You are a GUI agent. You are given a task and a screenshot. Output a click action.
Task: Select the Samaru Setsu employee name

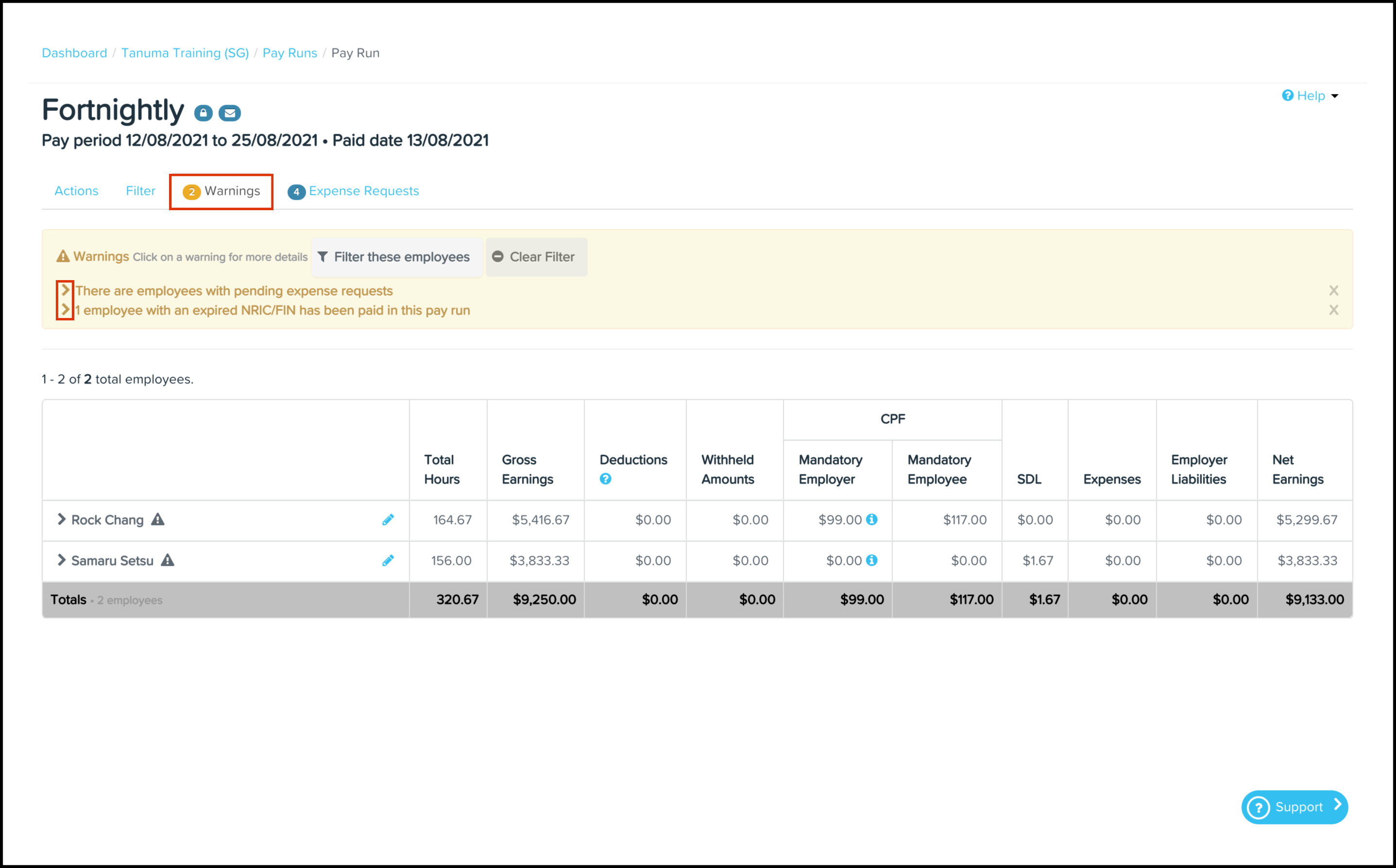[x=113, y=561]
